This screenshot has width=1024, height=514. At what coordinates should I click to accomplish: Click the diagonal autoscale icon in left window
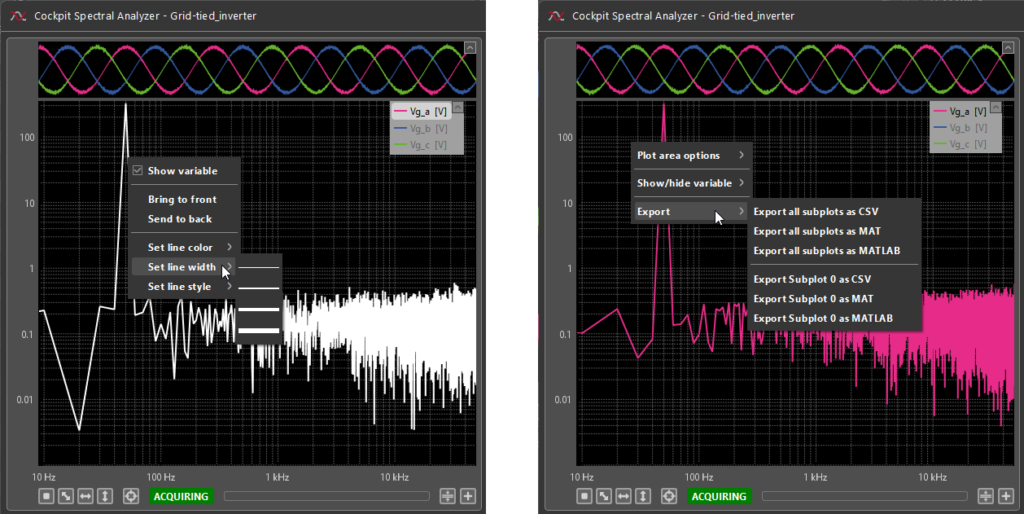66,496
